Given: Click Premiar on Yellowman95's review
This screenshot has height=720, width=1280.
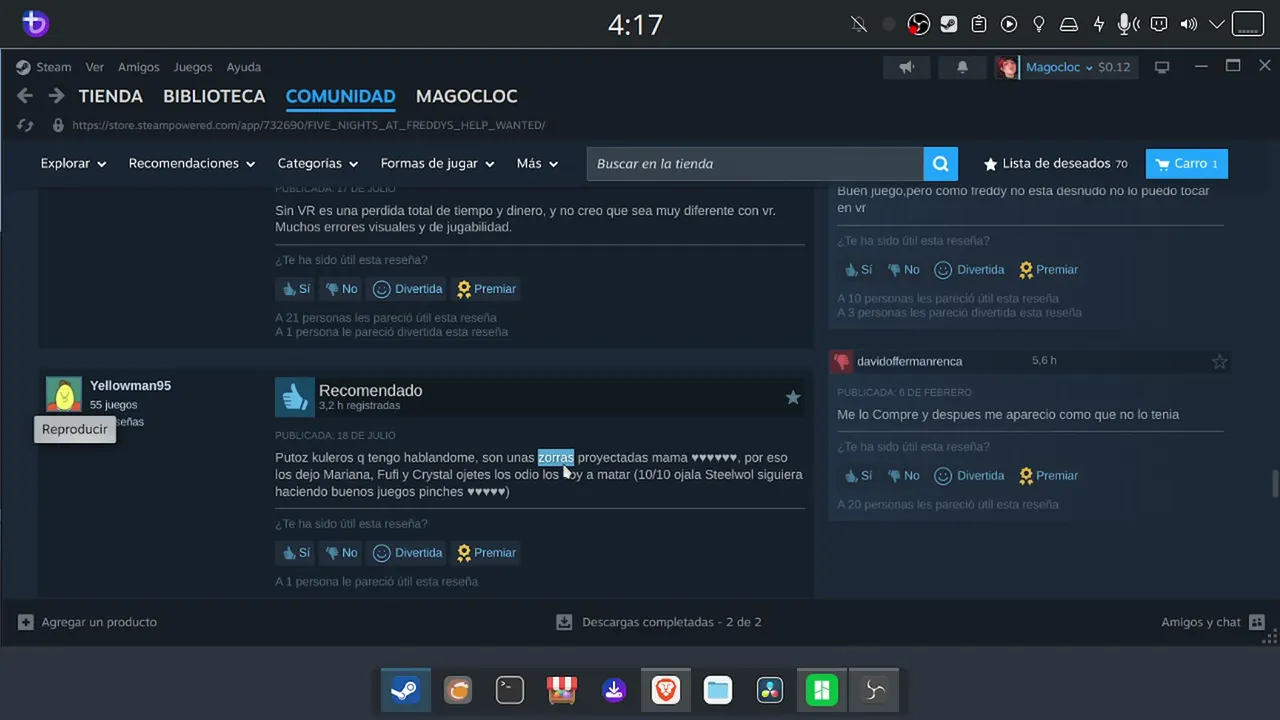Looking at the screenshot, I should 487,553.
